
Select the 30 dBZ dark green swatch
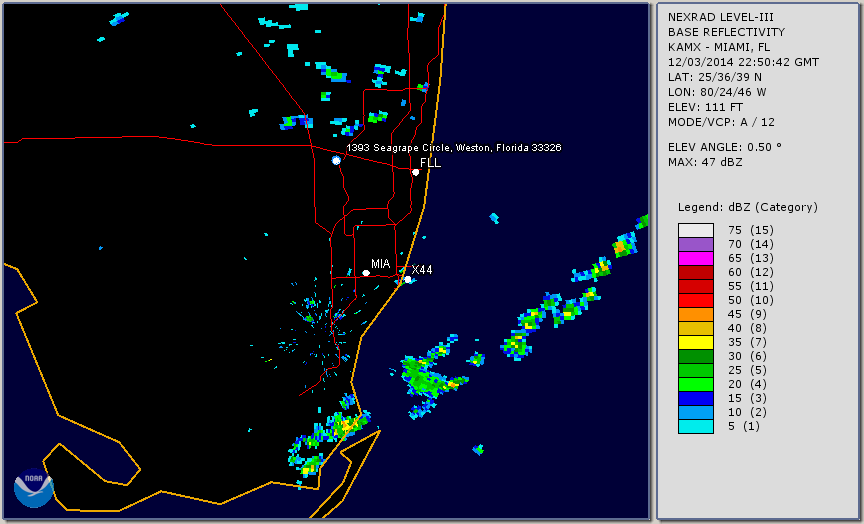(x=695, y=356)
